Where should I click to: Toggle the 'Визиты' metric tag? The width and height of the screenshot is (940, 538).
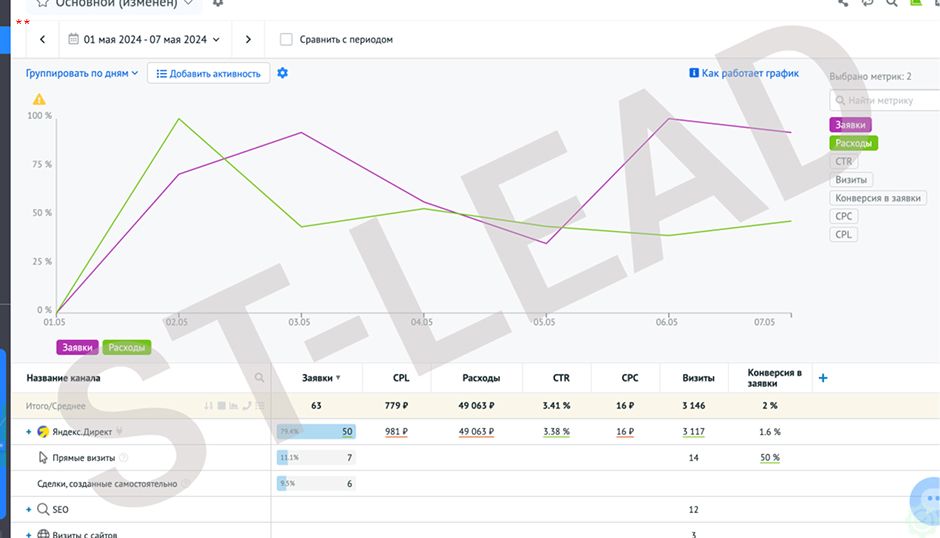pyautogui.click(x=851, y=180)
